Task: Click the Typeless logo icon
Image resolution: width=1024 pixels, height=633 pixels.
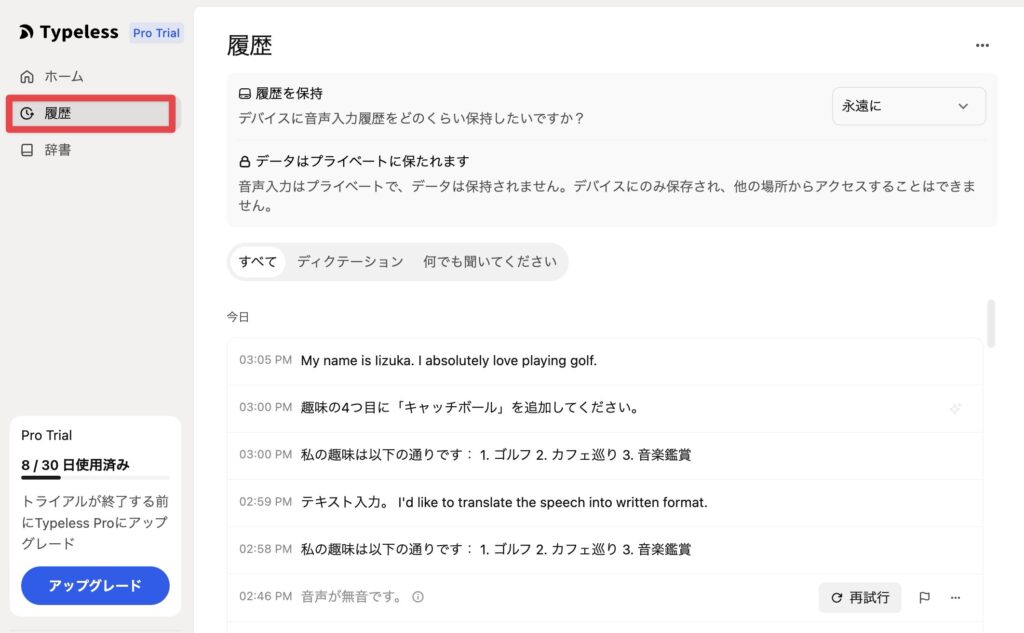Action: 26,33
